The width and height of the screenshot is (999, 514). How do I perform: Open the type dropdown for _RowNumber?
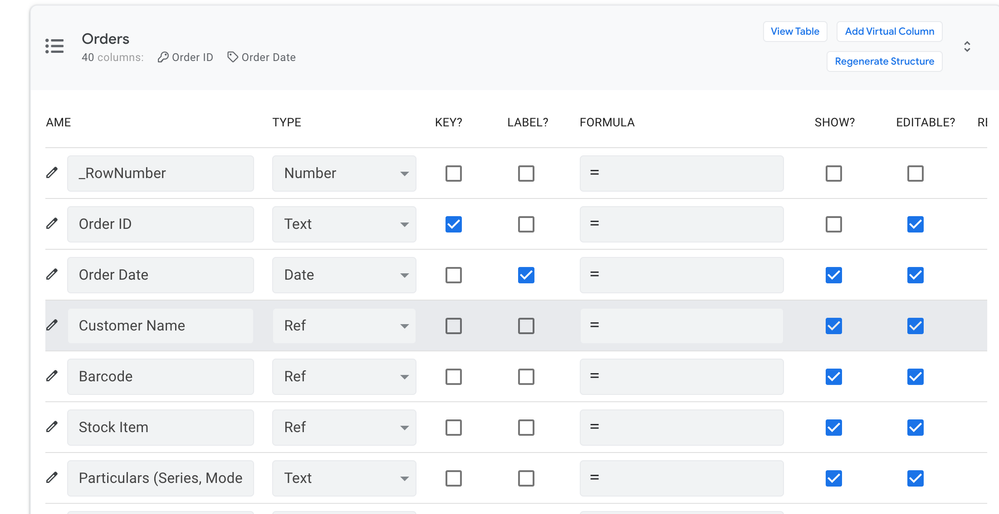344,173
